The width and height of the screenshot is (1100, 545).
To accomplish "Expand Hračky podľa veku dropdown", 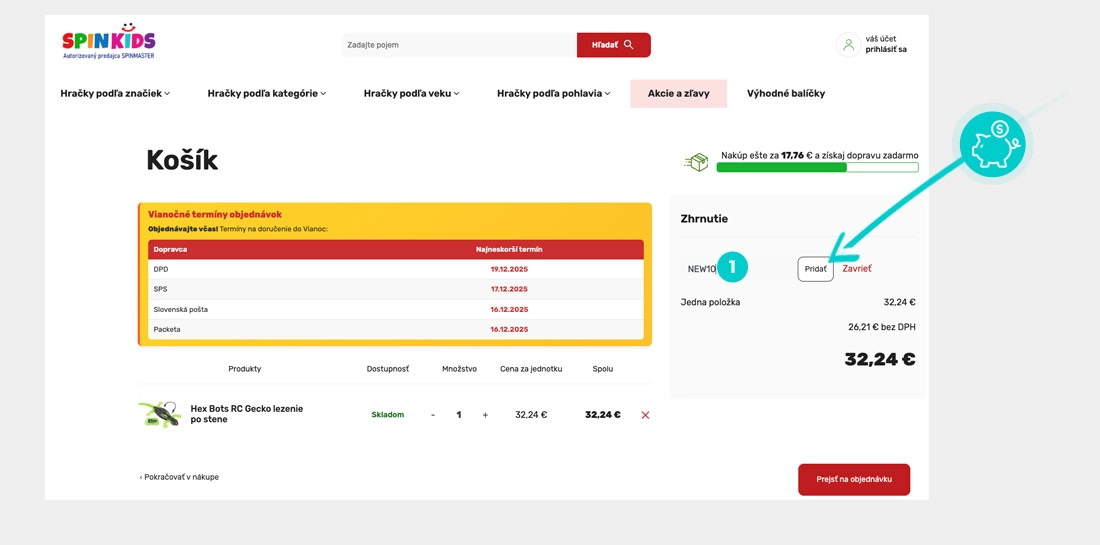I will (x=411, y=94).
